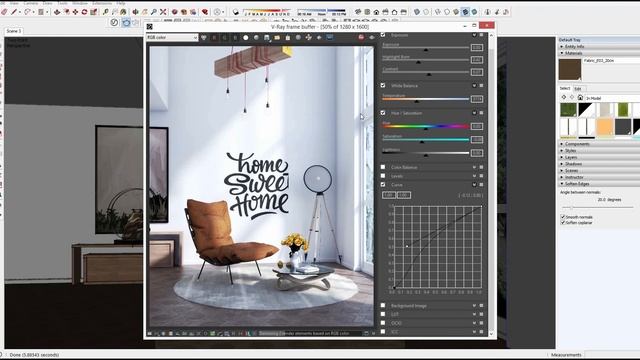Open the Camera menu

click(31, 3)
